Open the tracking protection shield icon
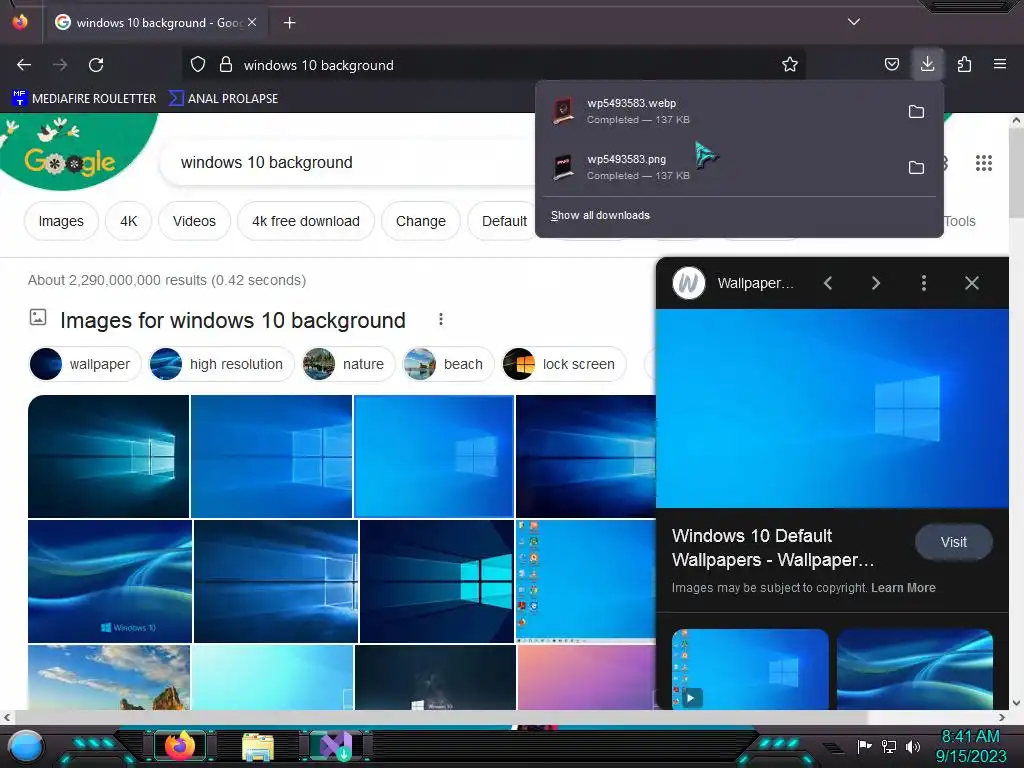 (198, 65)
